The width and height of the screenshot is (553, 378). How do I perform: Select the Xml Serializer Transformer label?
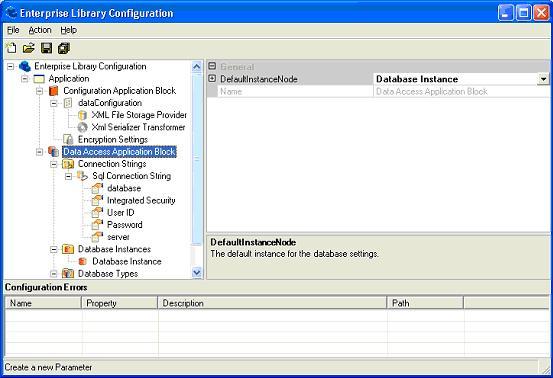(138, 127)
